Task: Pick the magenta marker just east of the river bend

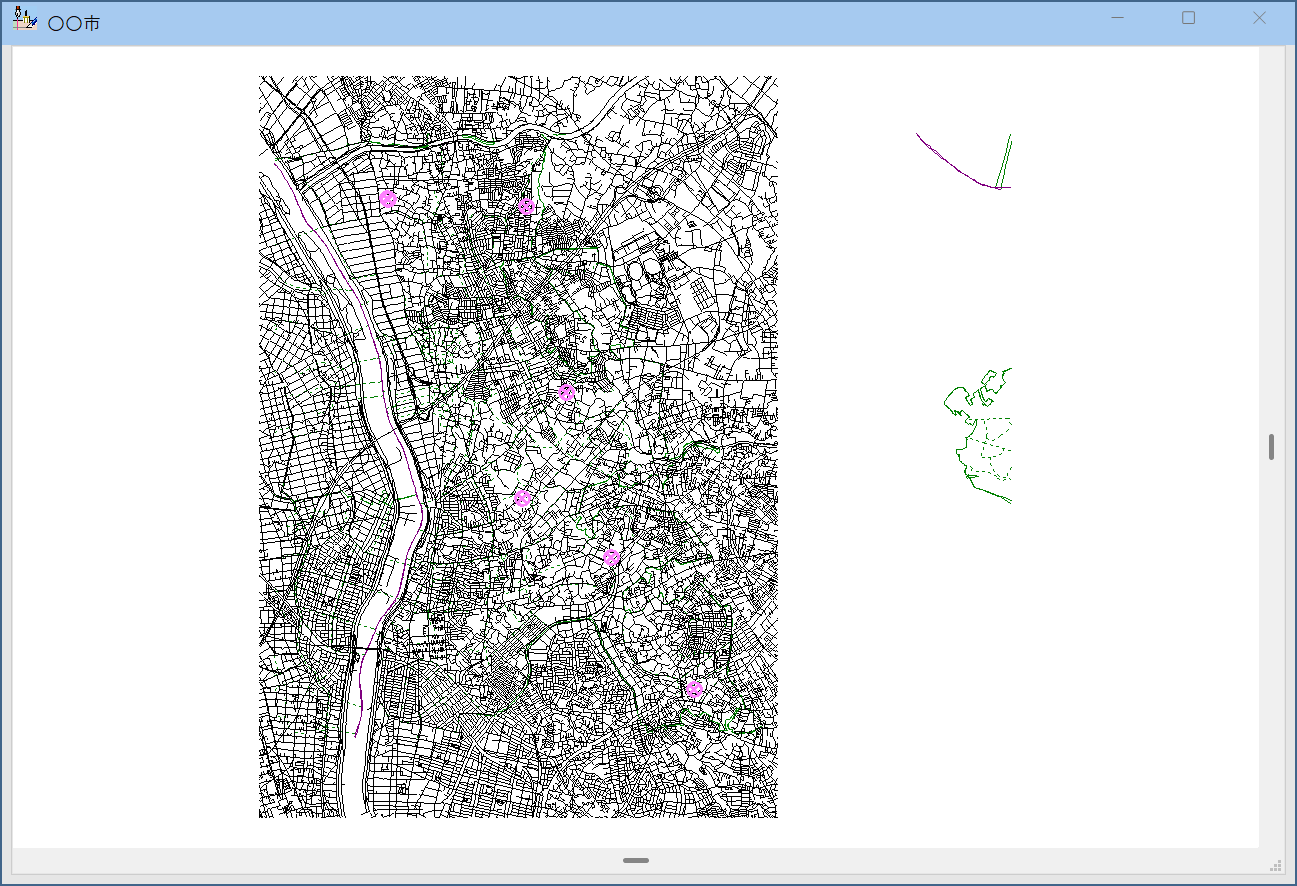Action: 522,498
